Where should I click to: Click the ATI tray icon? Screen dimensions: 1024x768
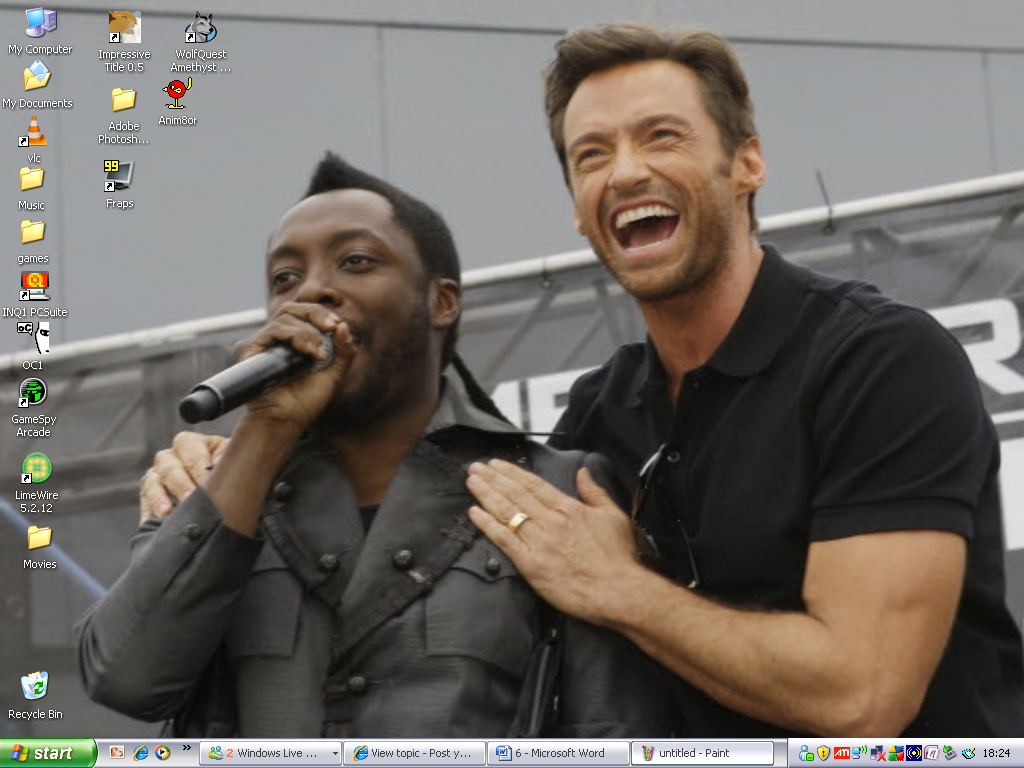tap(842, 753)
